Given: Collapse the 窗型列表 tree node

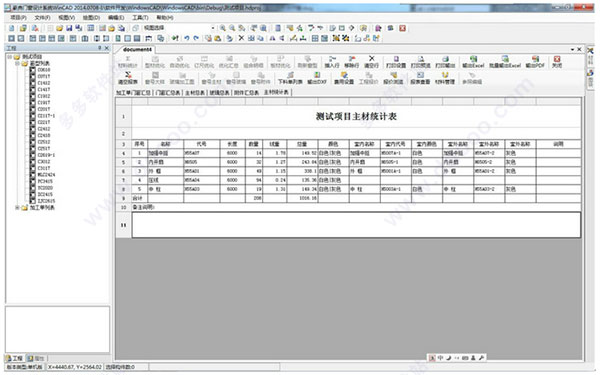Looking at the screenshot, I should click(17, 64).
